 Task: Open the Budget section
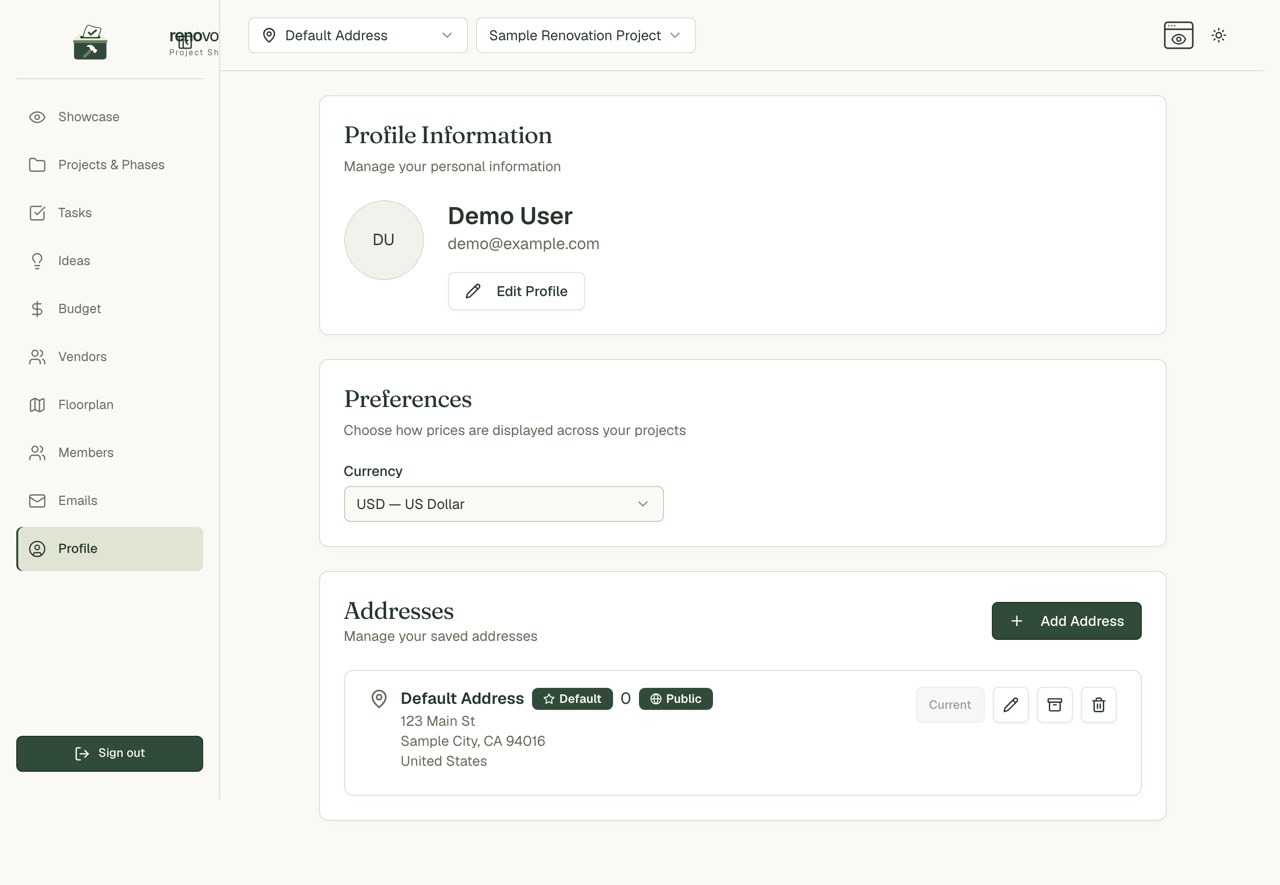pos(109,309)
